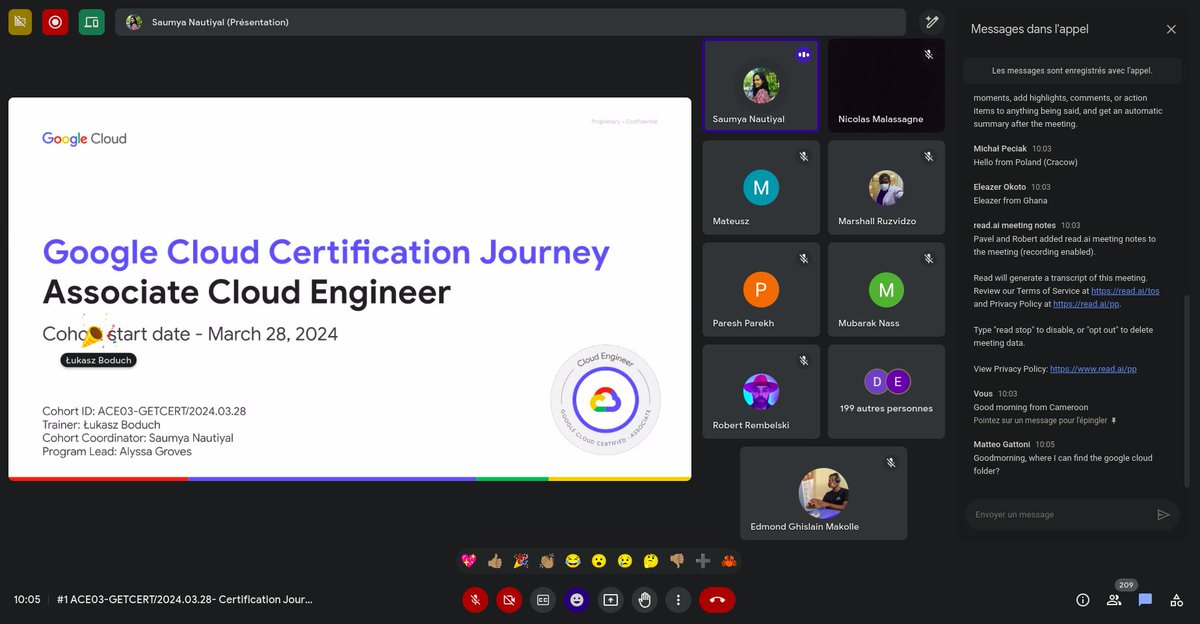Send the thumbs up reaction

tap(495, 561)
